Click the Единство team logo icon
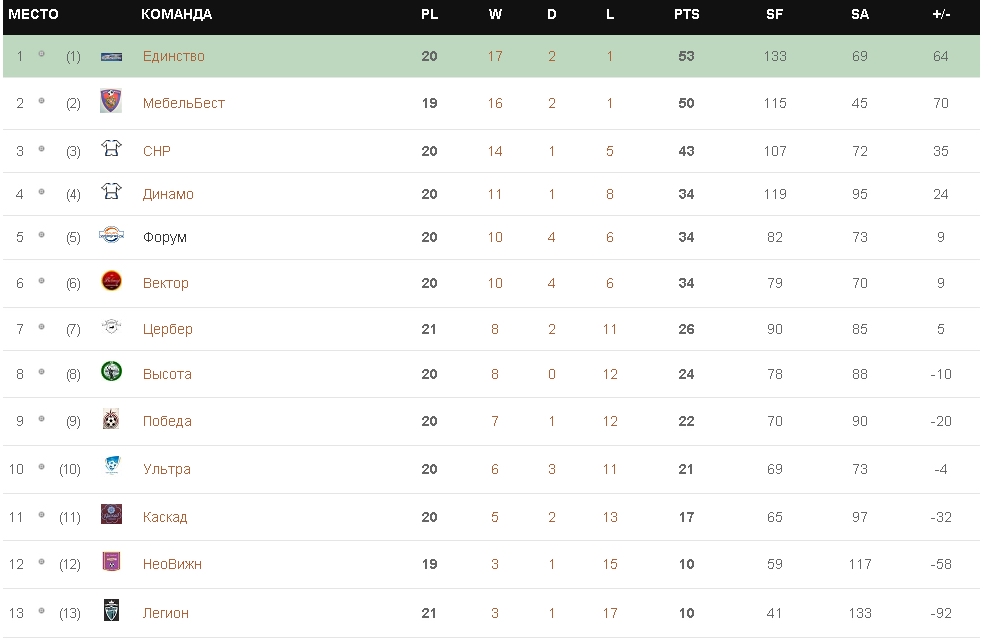The height and width of the screenshot is (639, 991). point(111,57)
